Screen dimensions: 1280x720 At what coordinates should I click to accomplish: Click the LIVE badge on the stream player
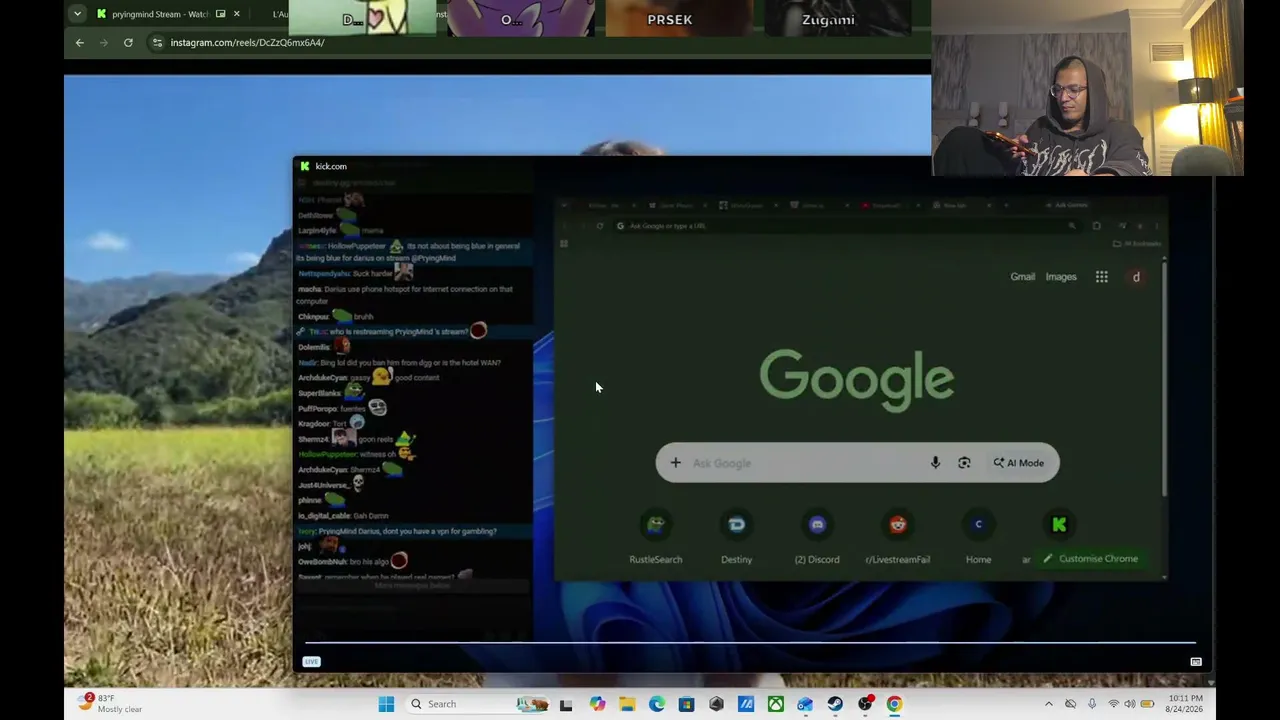click(312, 662)
